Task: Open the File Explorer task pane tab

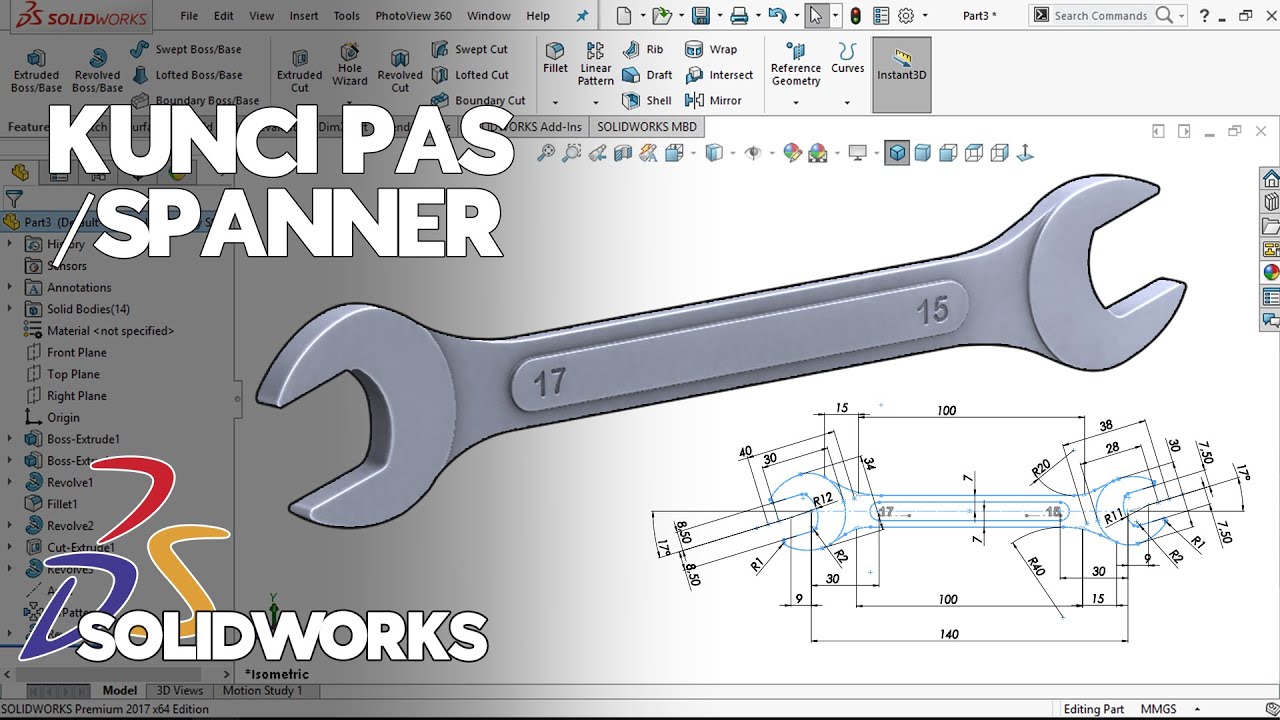Action: 1270,226
